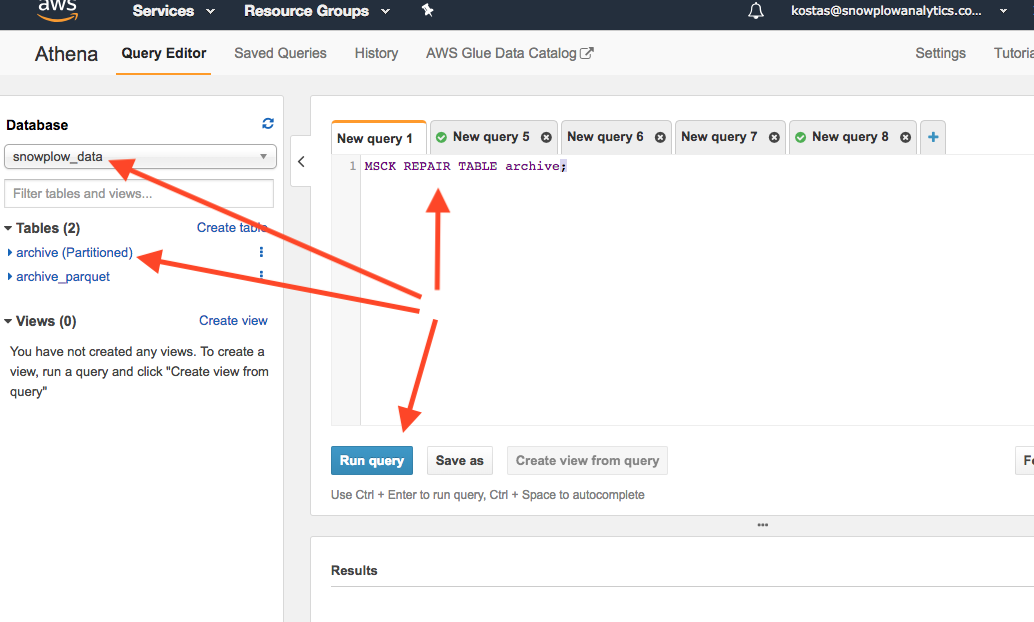Viewport: 1034px width, 622px height.
Task: Click the Create view link
Action: pos(233,321)
